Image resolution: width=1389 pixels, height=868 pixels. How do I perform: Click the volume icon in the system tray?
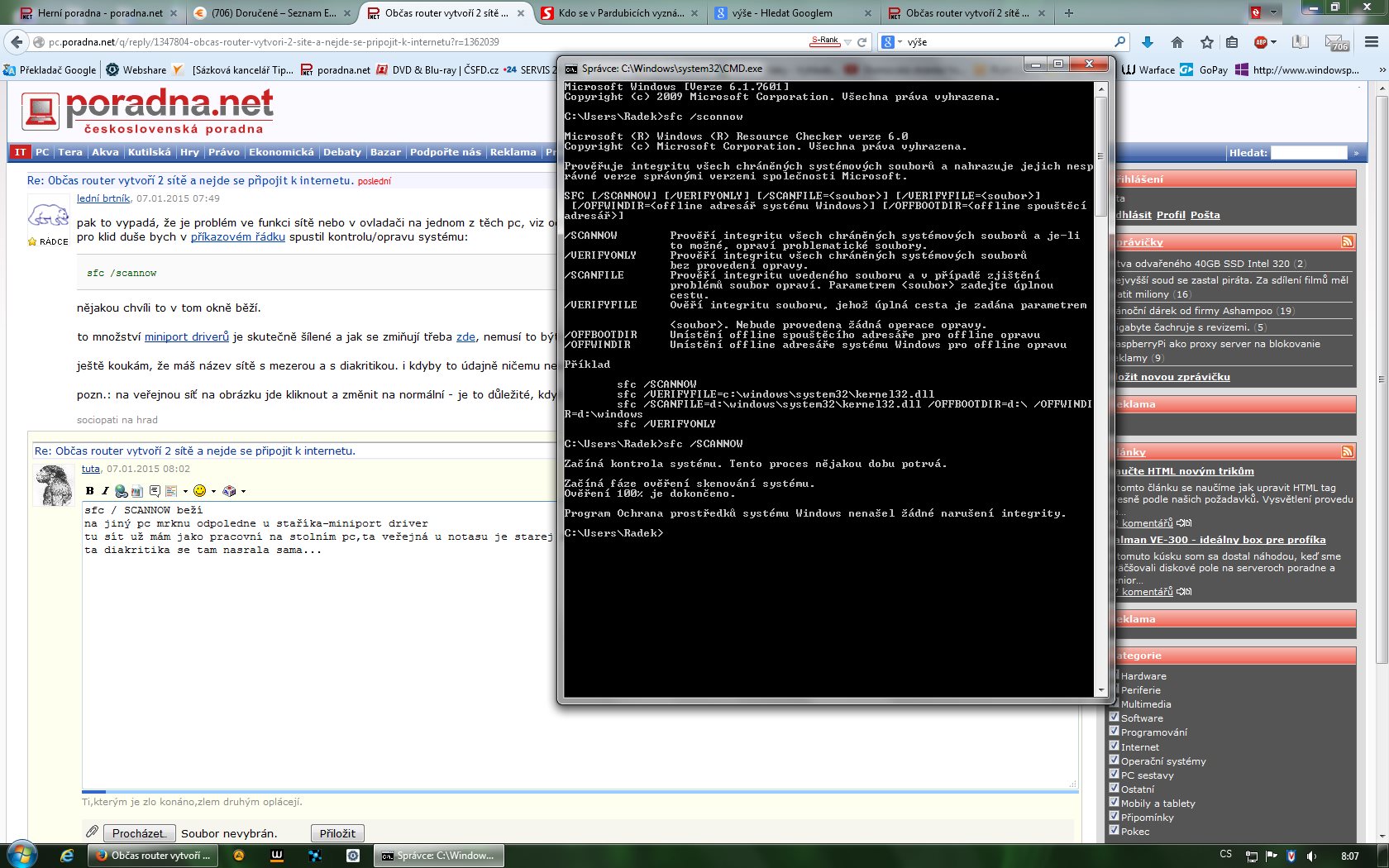coord(1311,856)
